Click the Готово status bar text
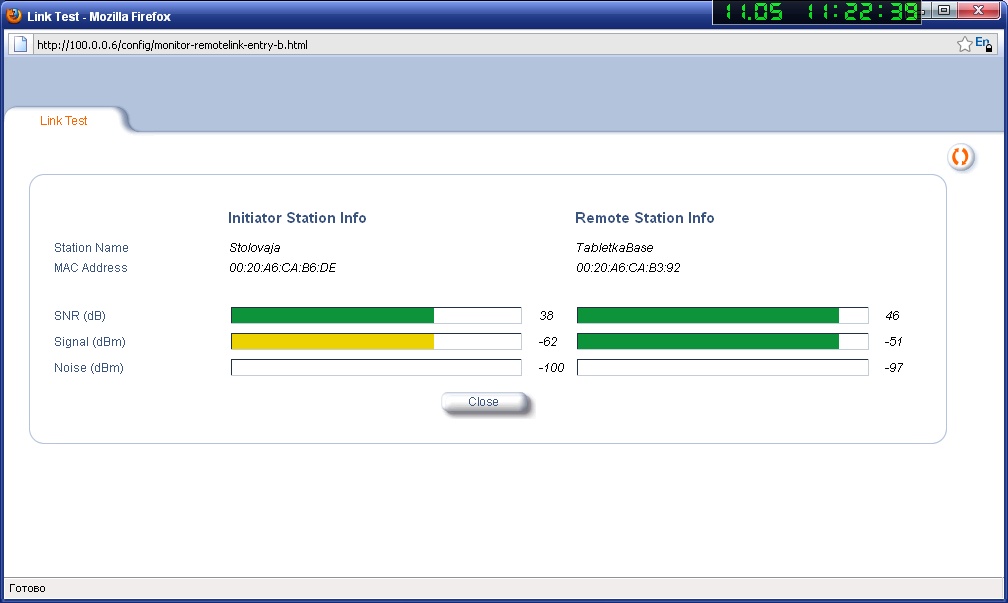The width and height of the screenshot is (1008, 603). [x=27, y=588]
